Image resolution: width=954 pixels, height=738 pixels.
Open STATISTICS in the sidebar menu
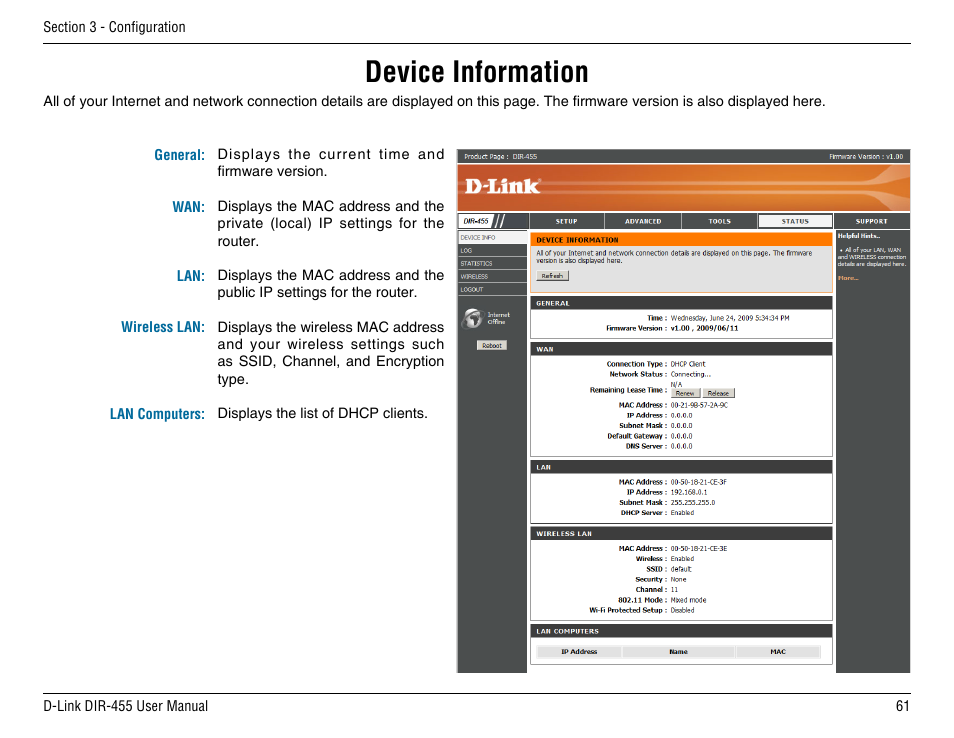click(492, 263)
